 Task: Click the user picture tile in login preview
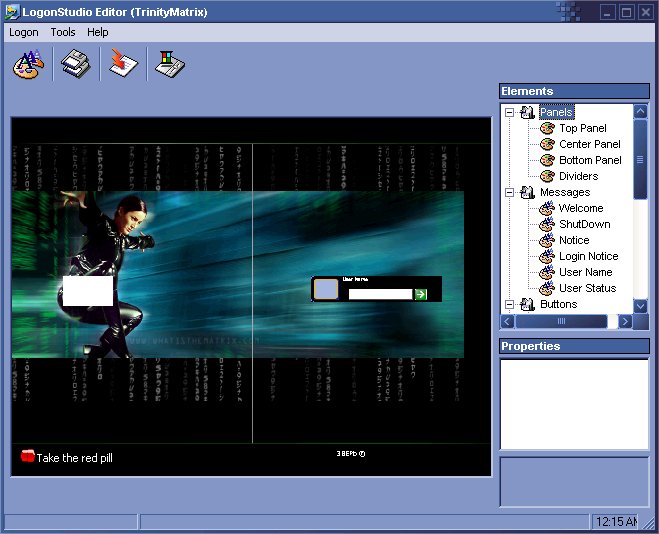pyautogui.click(x=326, y=289)
